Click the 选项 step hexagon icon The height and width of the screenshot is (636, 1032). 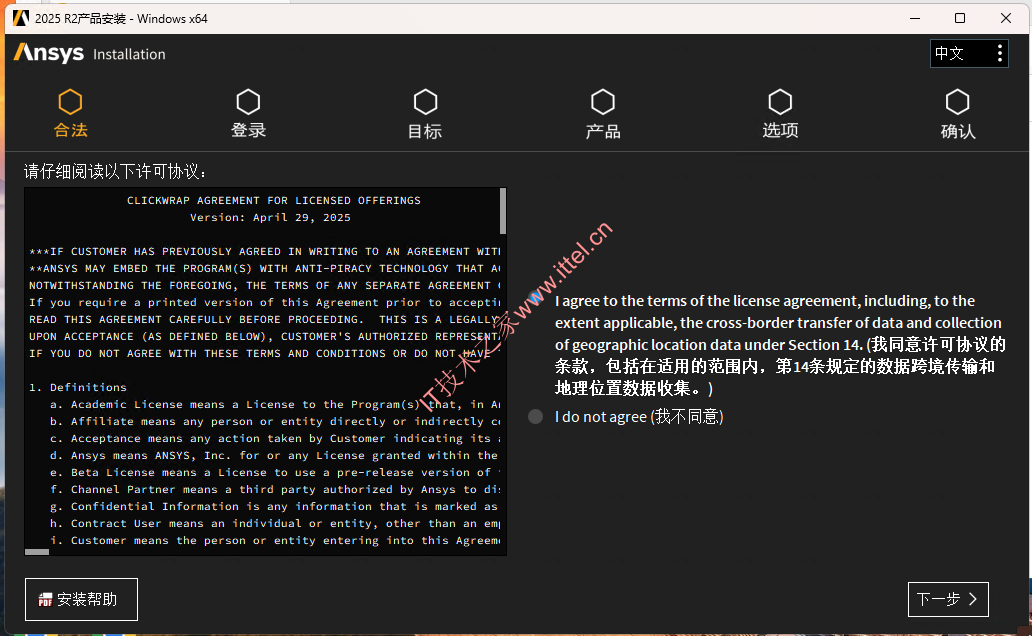coord(780,102)
